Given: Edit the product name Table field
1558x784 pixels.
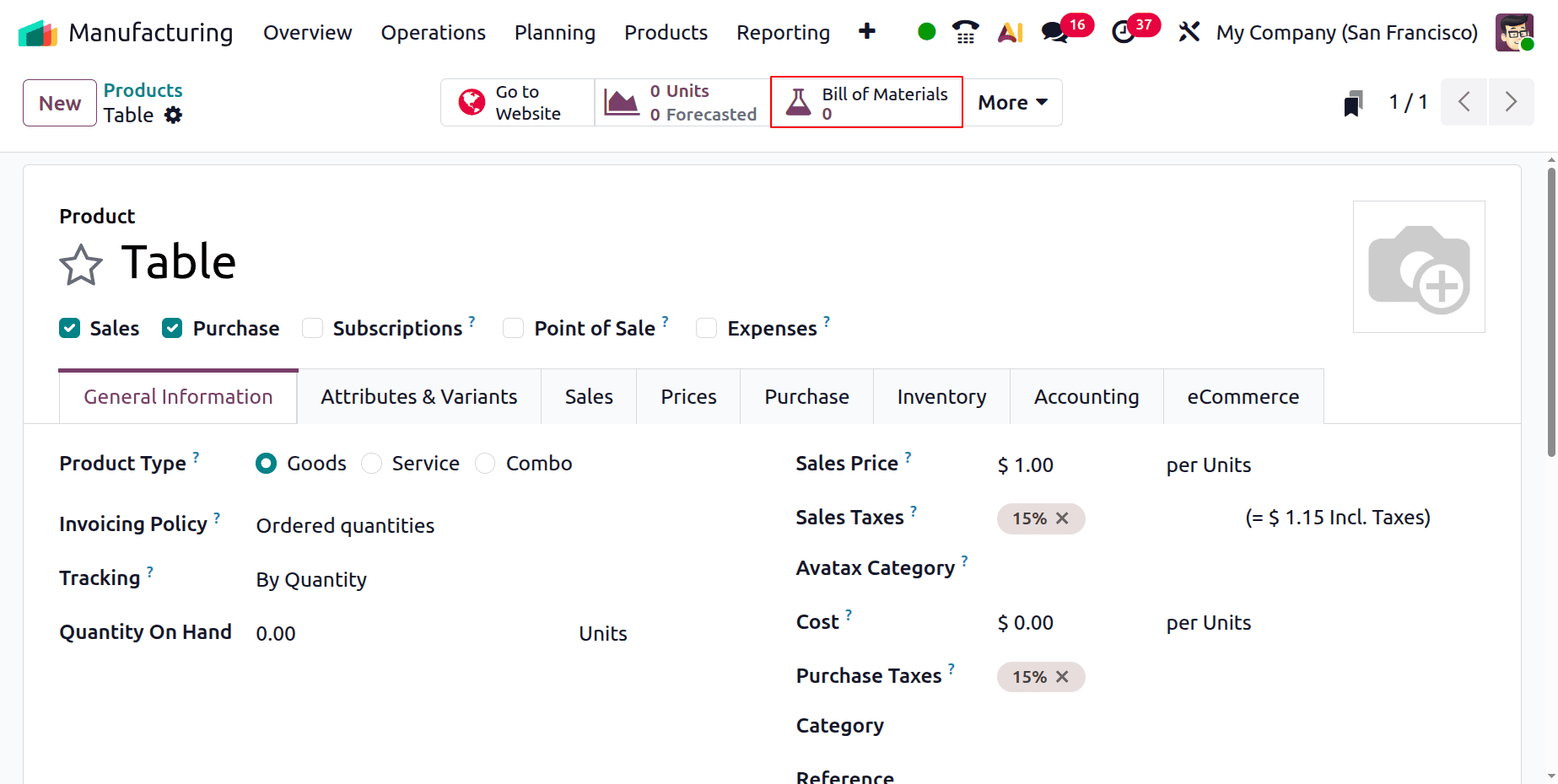Looking at the screenshot, I should [x=179, y=261].
